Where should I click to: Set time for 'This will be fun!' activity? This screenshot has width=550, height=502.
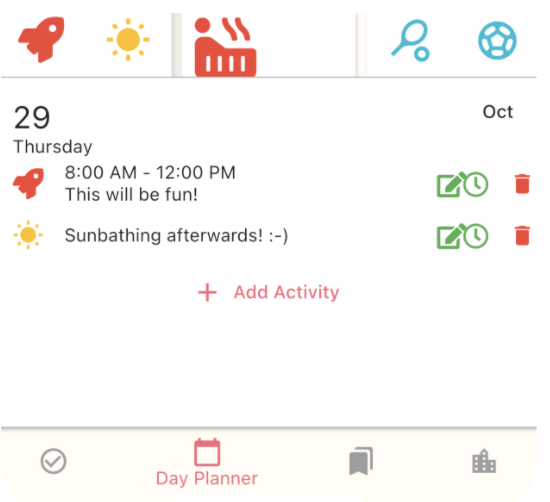pos(476,184)
